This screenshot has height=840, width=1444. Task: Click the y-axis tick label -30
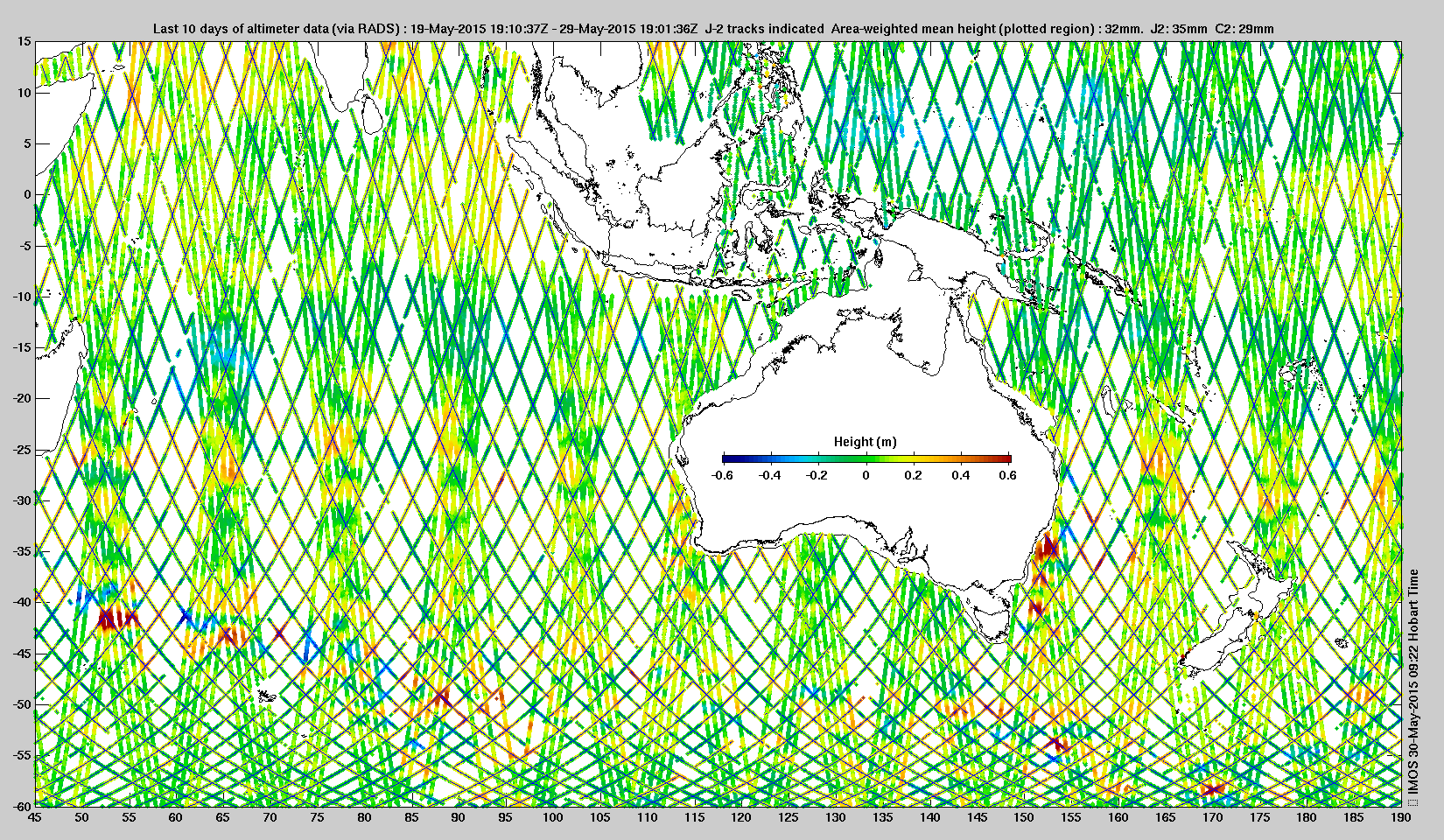point(20,500)
